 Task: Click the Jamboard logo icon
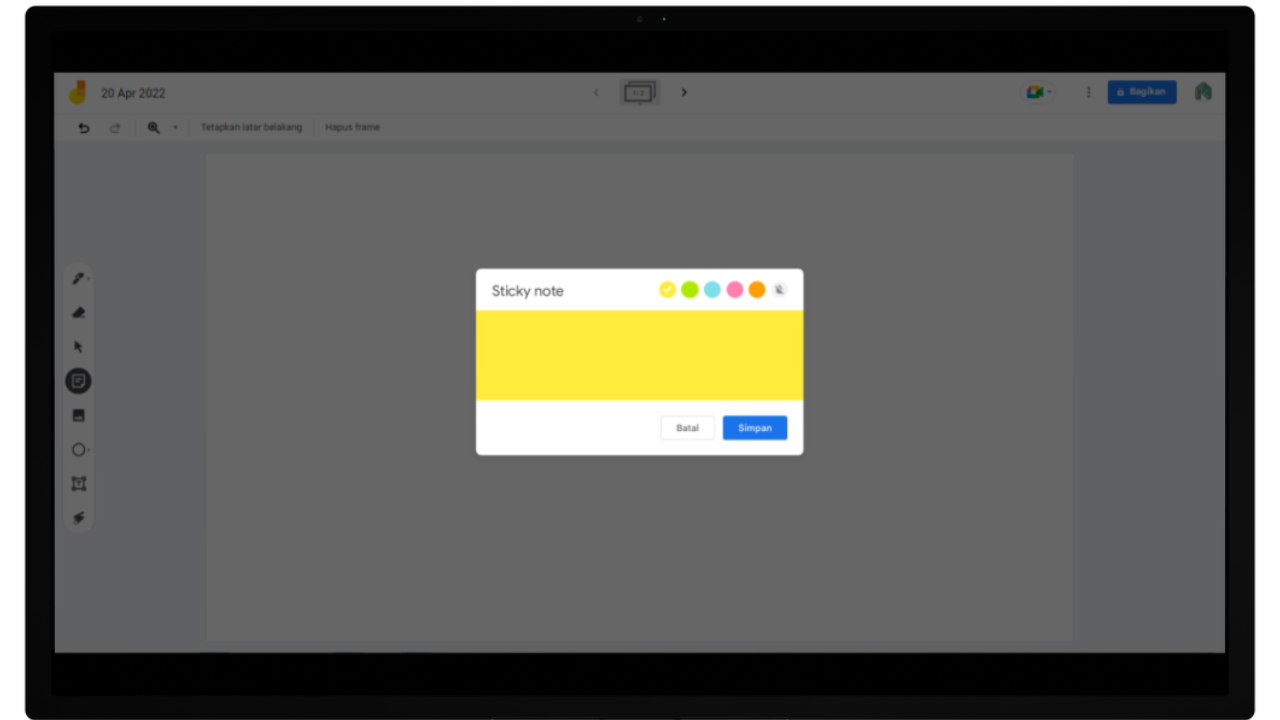(x=78, y=92)
